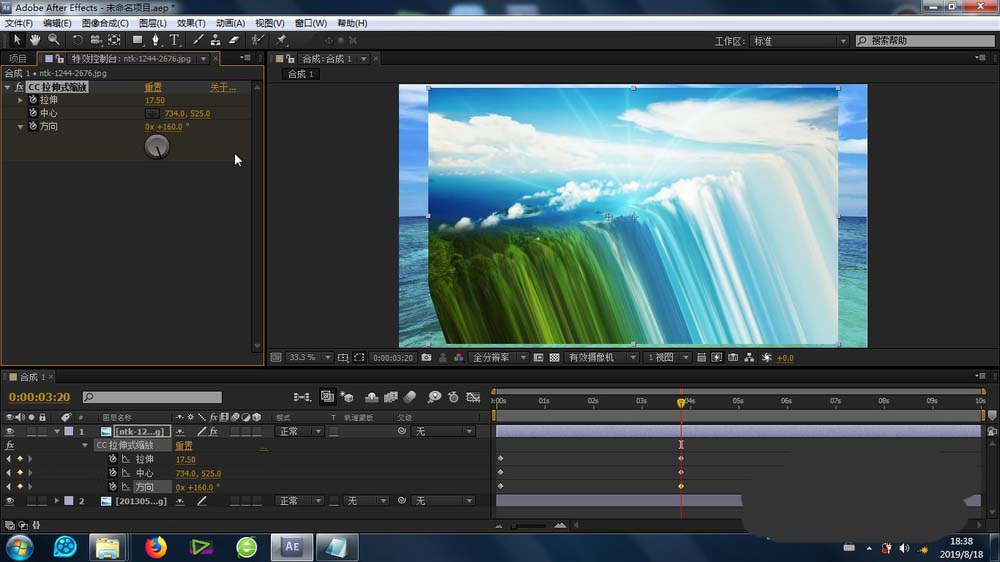
Task: Select the Eraser tool
Action: click(234, 40)
